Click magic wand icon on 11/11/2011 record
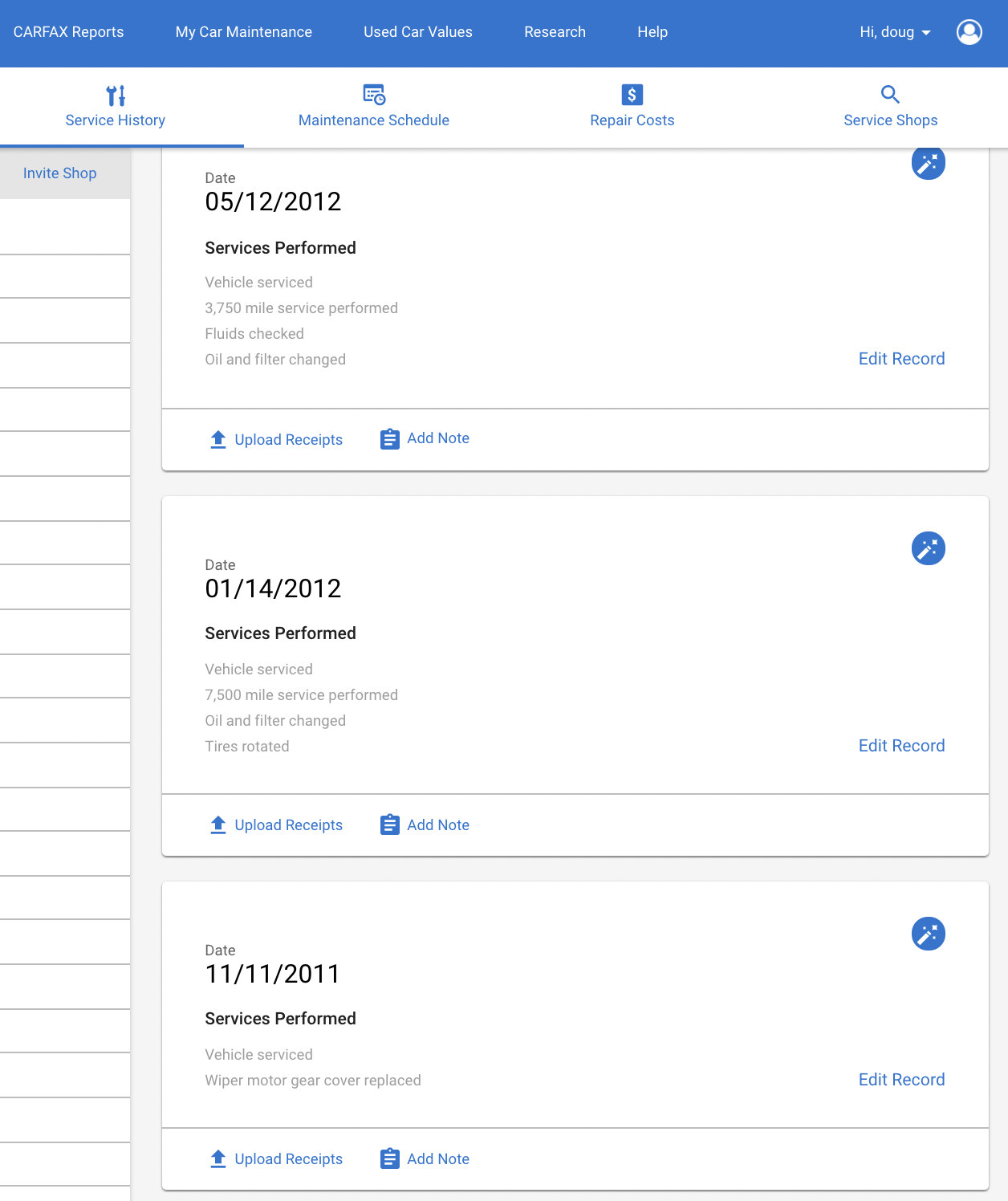Viewport: 1008px width, 1201px height. pyautogui.click(x=929, y=934)
